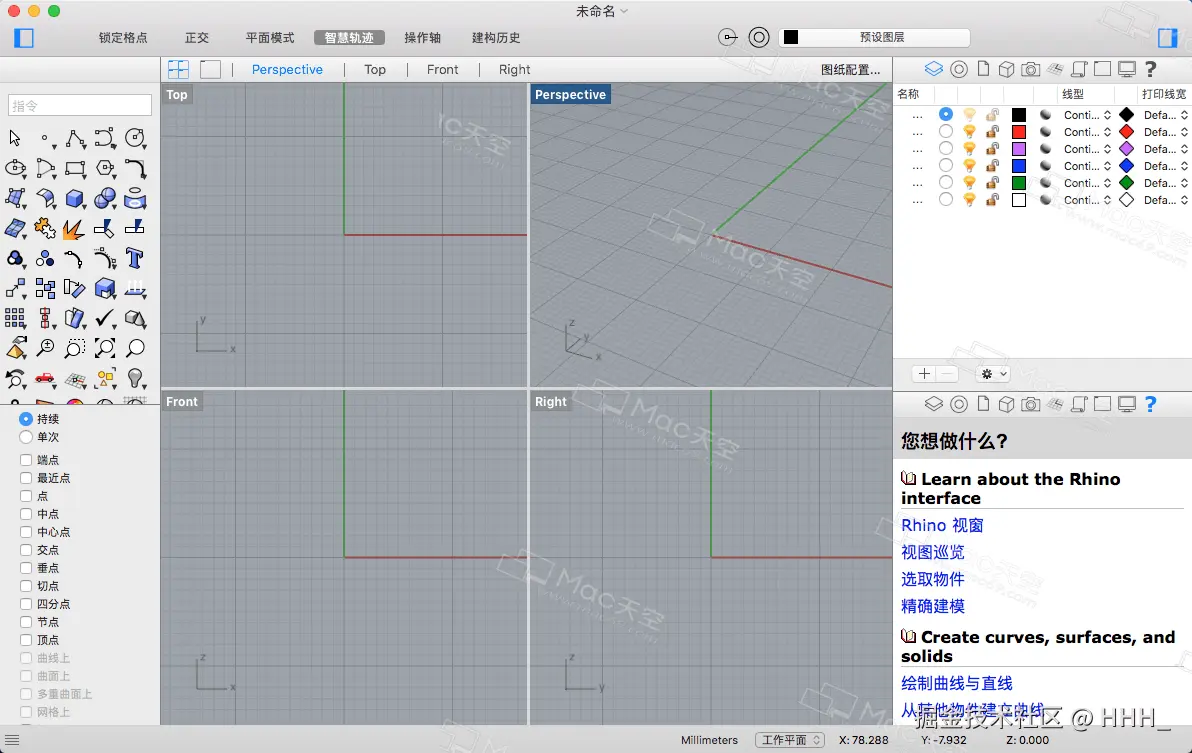Toggle visibility bulb of purple layer
This screenshot has height=753, width=1192.
[969, 149]
